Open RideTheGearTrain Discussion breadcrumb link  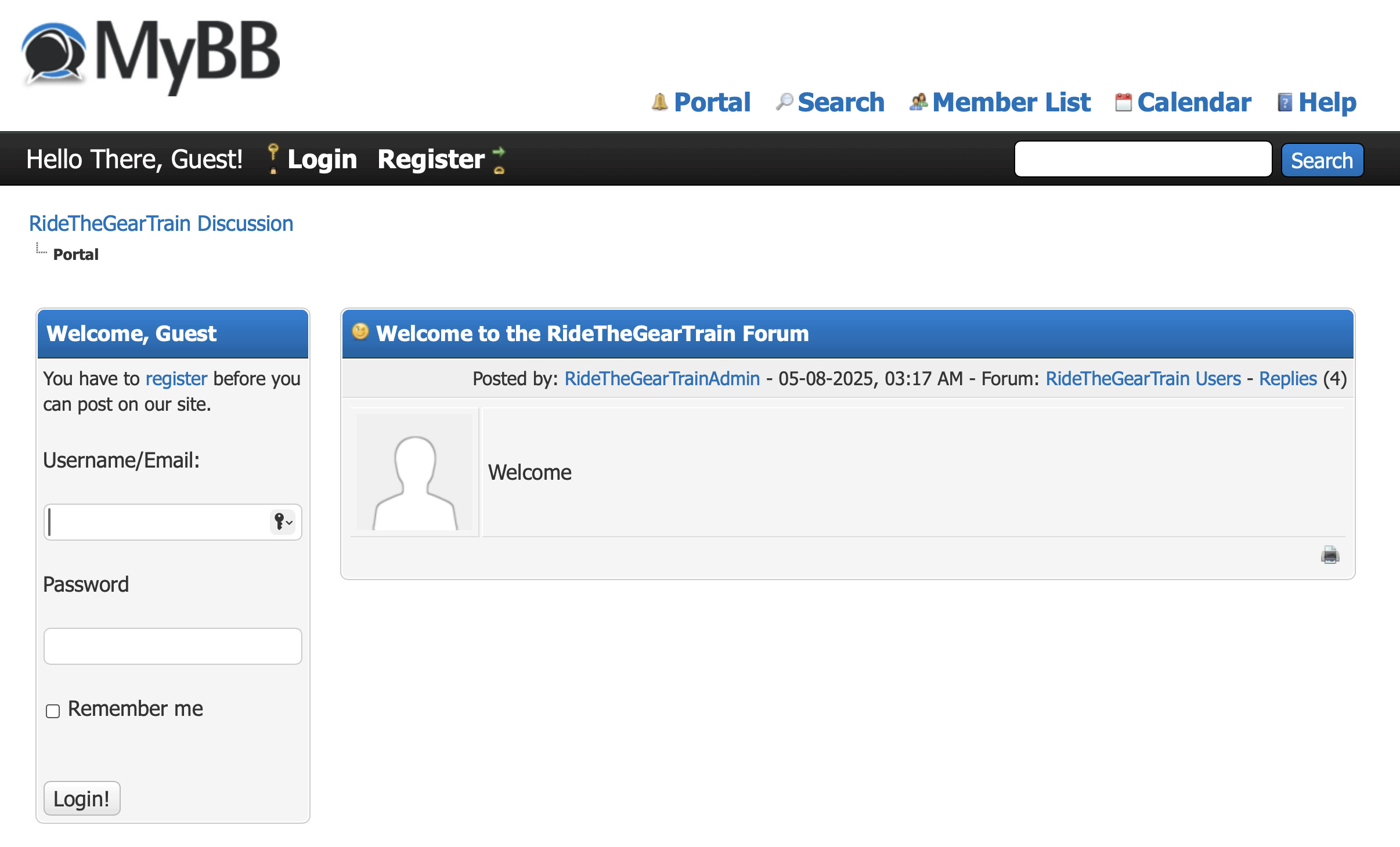[161, 223]
